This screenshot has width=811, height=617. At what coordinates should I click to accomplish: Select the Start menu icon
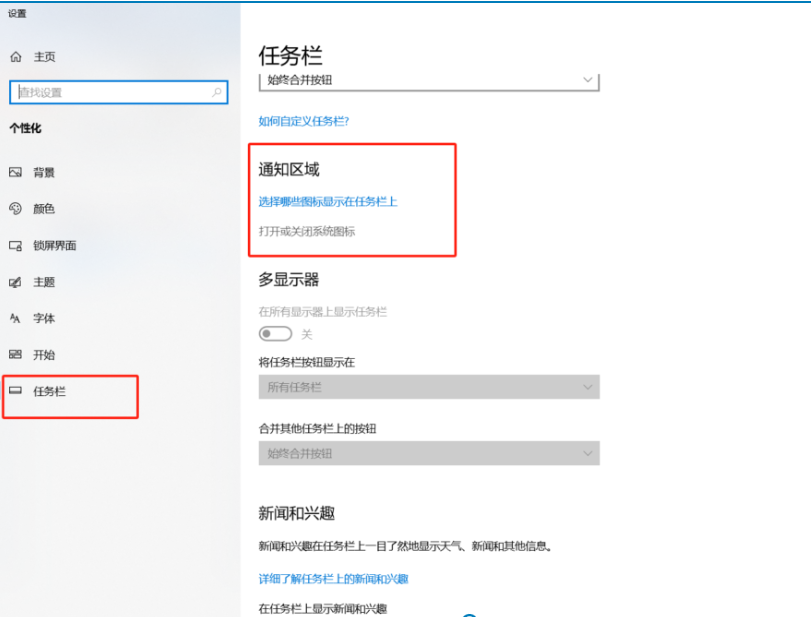point(15,354)
